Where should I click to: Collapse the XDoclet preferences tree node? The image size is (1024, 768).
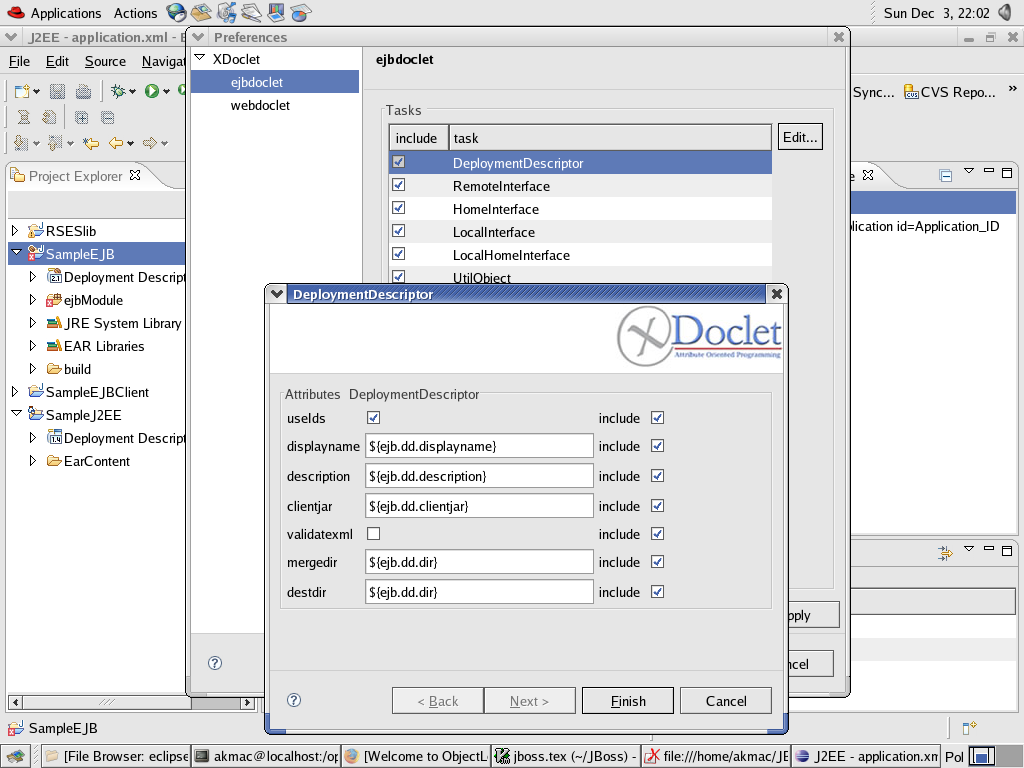point(200,58)
